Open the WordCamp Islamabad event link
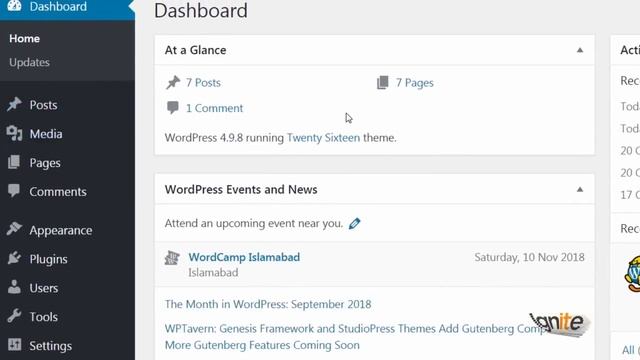 click(244, 257)
